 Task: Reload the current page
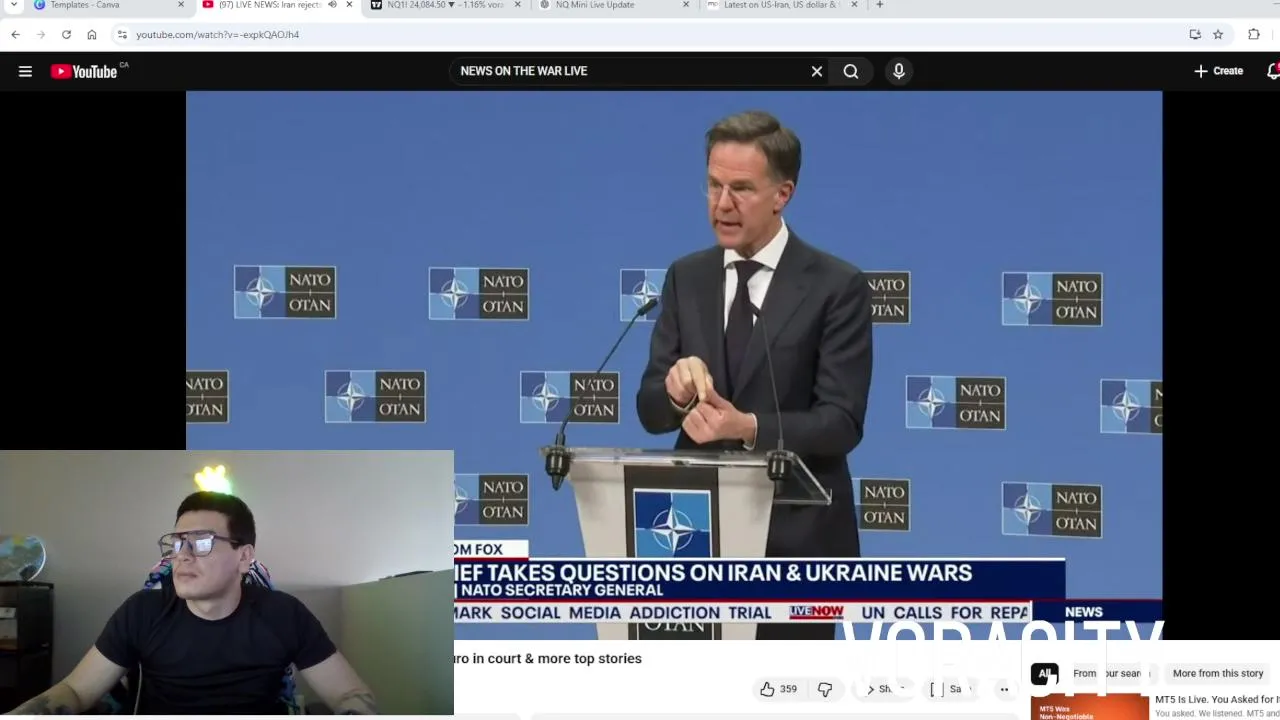click(66, 34)
